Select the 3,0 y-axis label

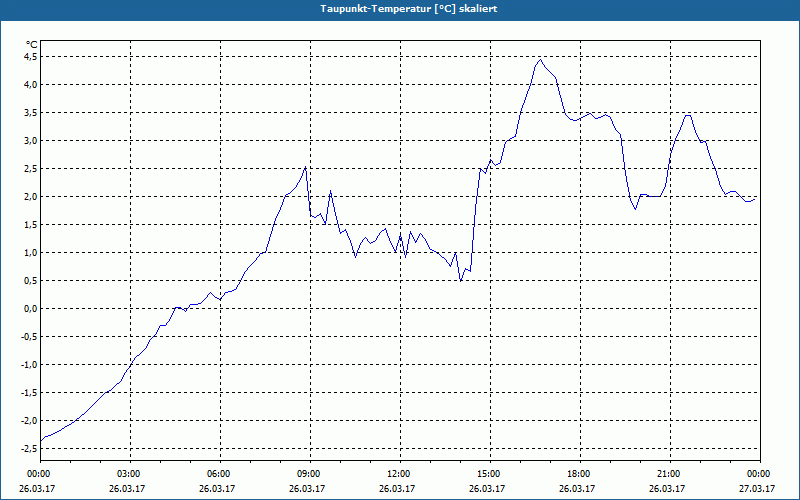(30, 141)
